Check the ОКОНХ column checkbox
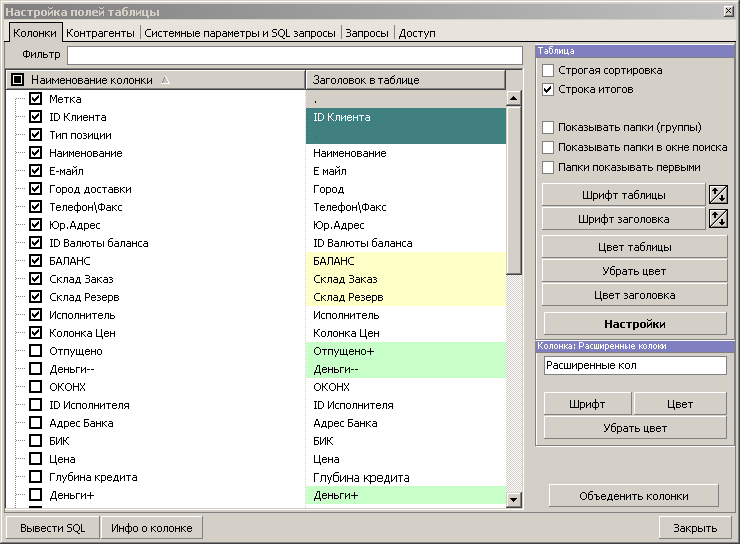740x544 pixels. coord(35,386)
